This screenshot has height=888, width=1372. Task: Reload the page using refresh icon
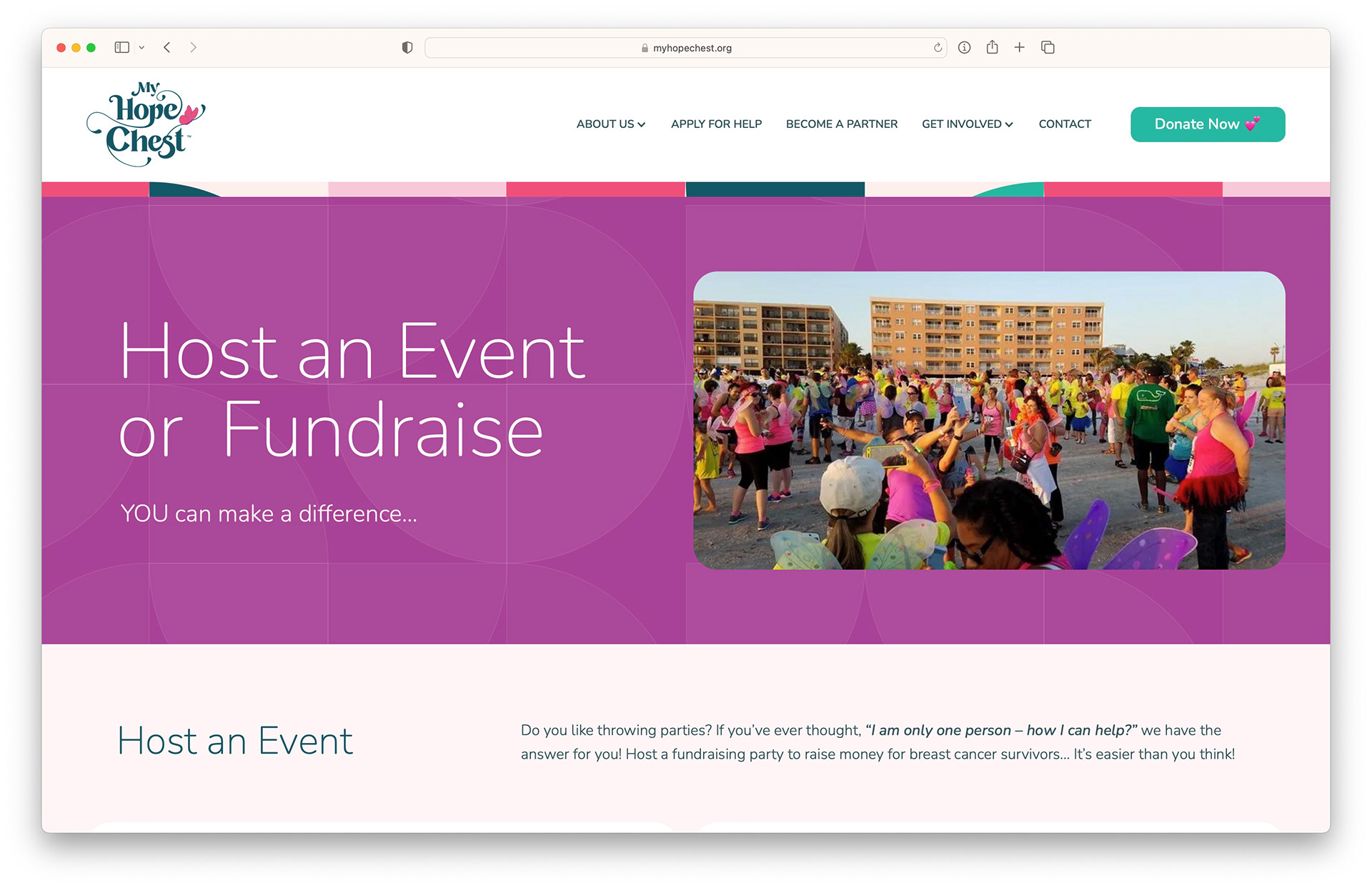tap(938, 48)
